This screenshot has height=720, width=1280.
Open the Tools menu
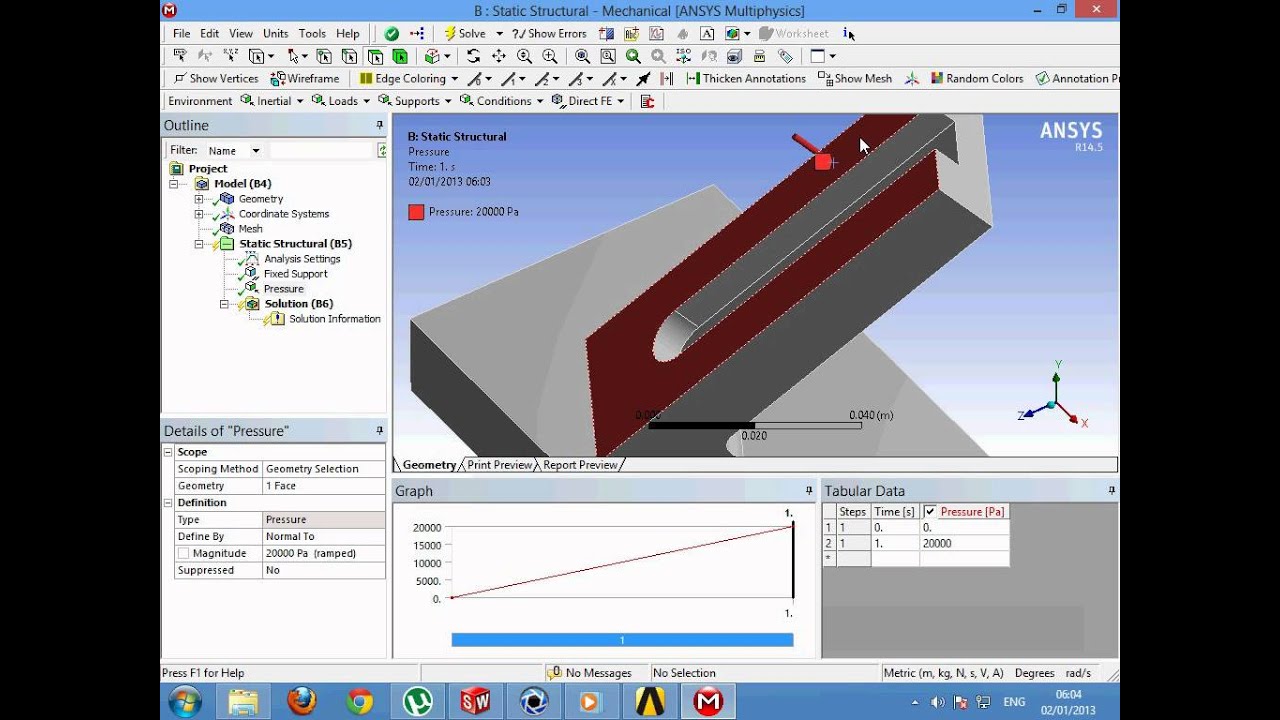(312, 33)
